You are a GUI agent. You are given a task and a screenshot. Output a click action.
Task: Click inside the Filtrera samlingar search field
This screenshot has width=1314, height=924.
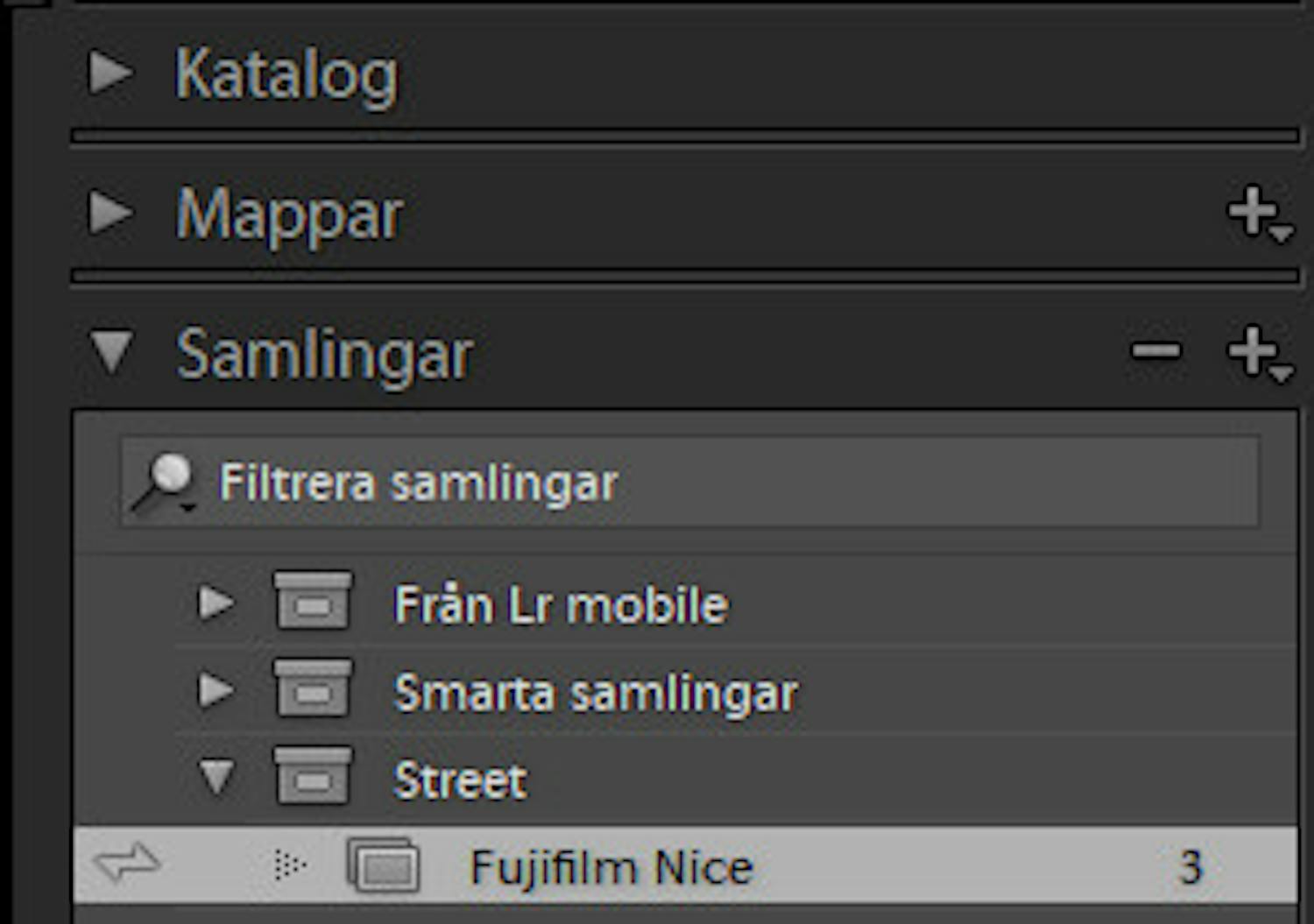[x=613, y=481]
